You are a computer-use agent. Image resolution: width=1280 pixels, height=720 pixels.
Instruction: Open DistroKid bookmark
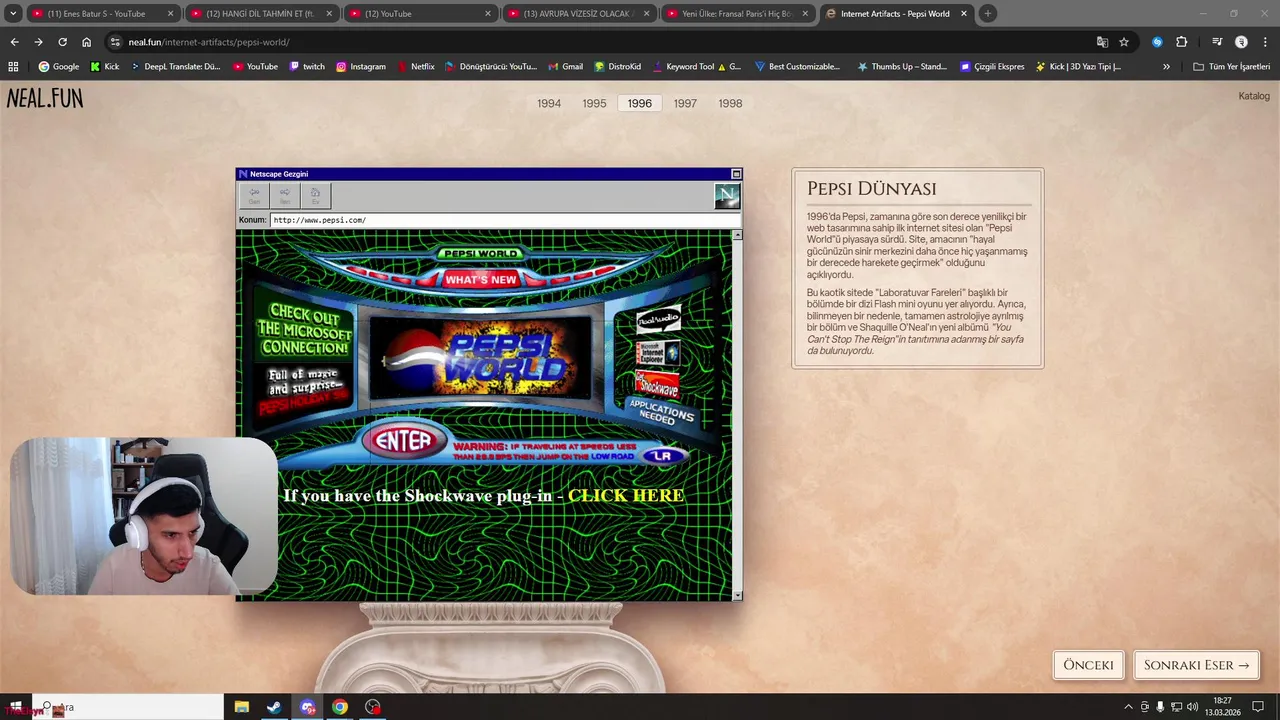pyautogui.click(x=617, y=67)
